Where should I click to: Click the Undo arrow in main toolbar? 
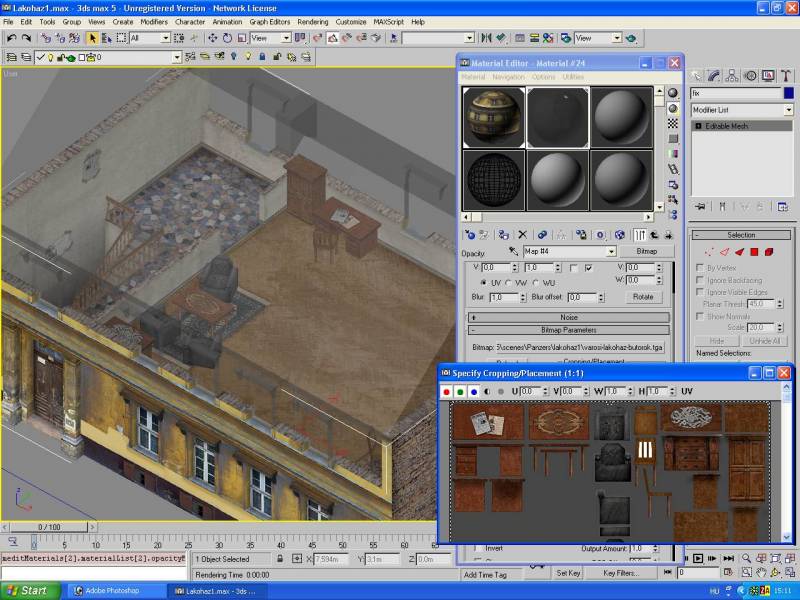pos(11,38)
